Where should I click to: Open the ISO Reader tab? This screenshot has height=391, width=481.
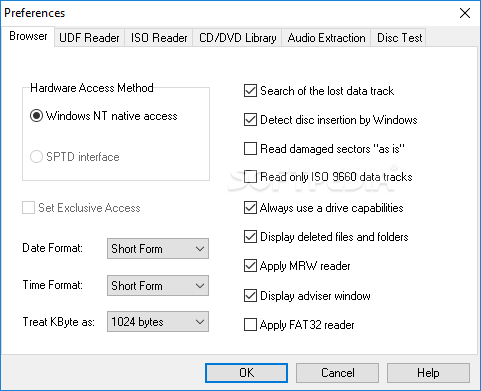159,38
